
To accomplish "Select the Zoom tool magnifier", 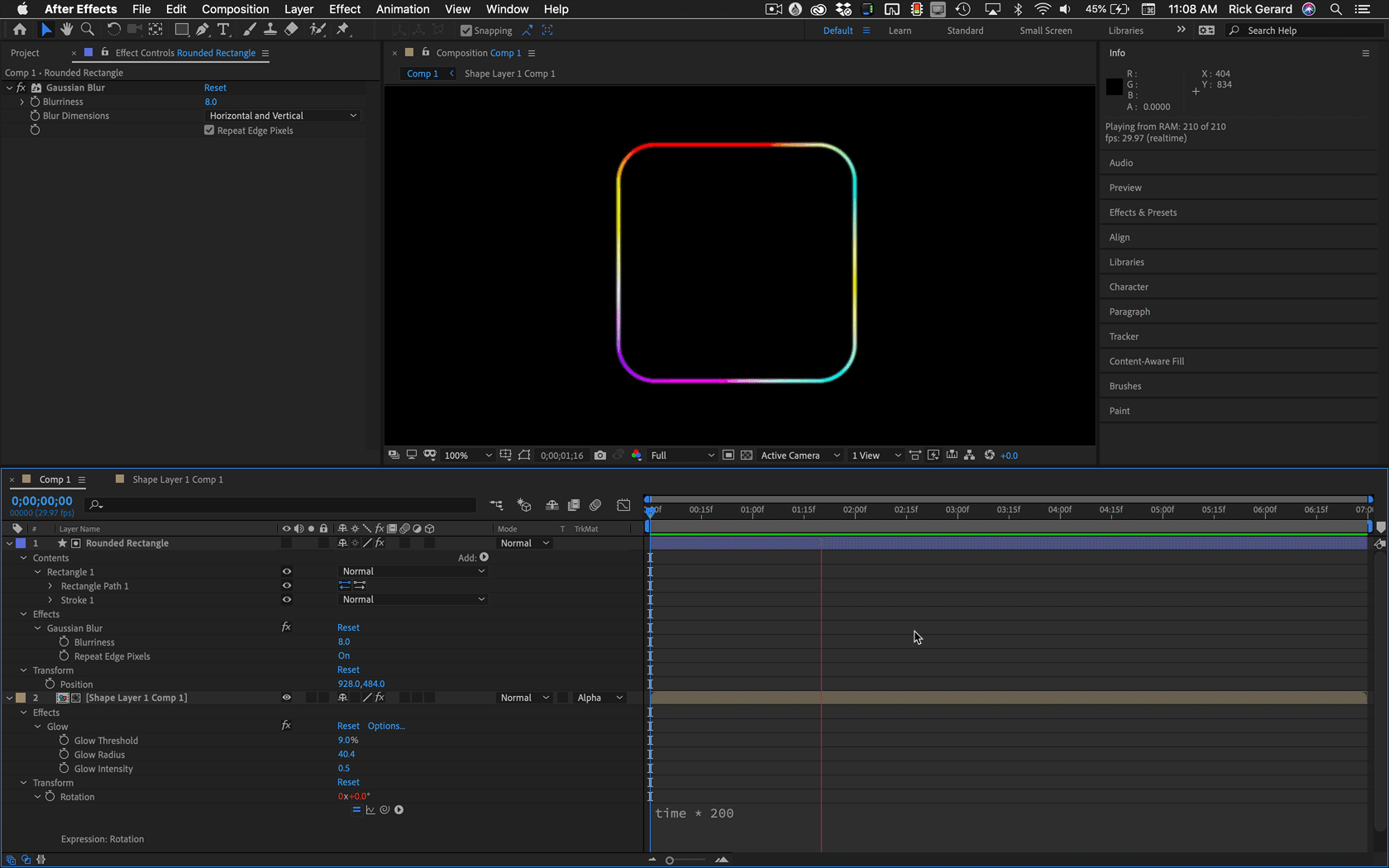I will pyautogui.click(x=87, y=30).
